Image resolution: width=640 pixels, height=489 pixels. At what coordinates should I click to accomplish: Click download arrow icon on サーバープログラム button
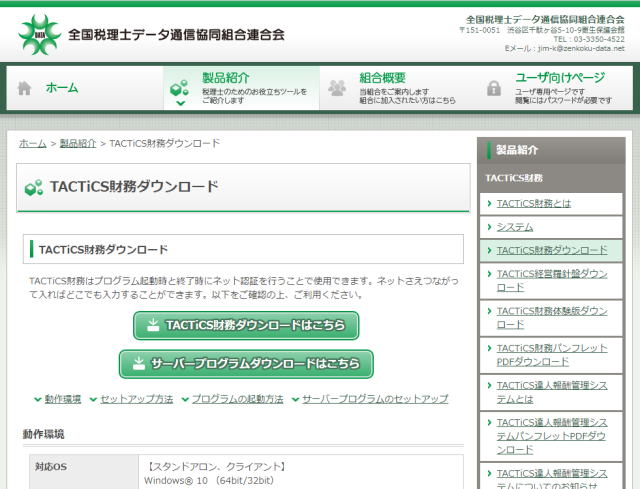click(x=139, y=363)
